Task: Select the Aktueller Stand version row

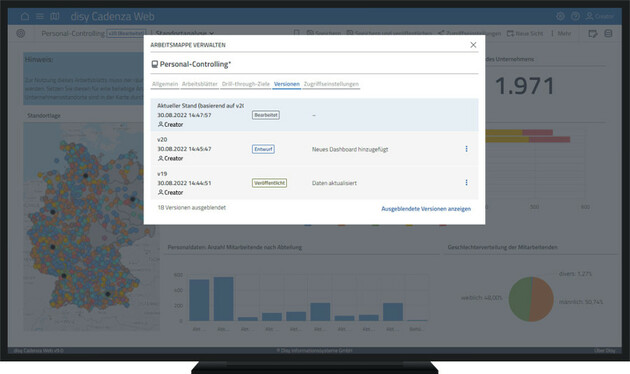Action: 314,115
